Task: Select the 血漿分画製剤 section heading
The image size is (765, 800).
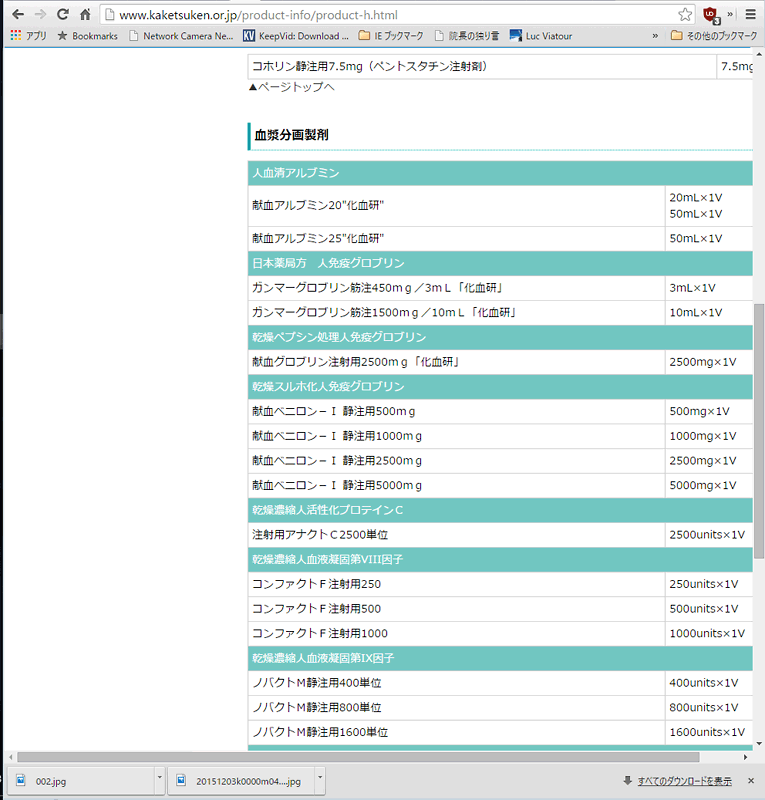Action: tap(291, 135)
